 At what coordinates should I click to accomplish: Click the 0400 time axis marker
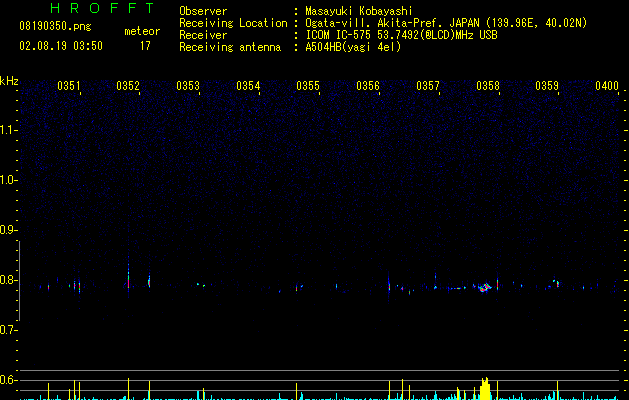tap(607, 86)
